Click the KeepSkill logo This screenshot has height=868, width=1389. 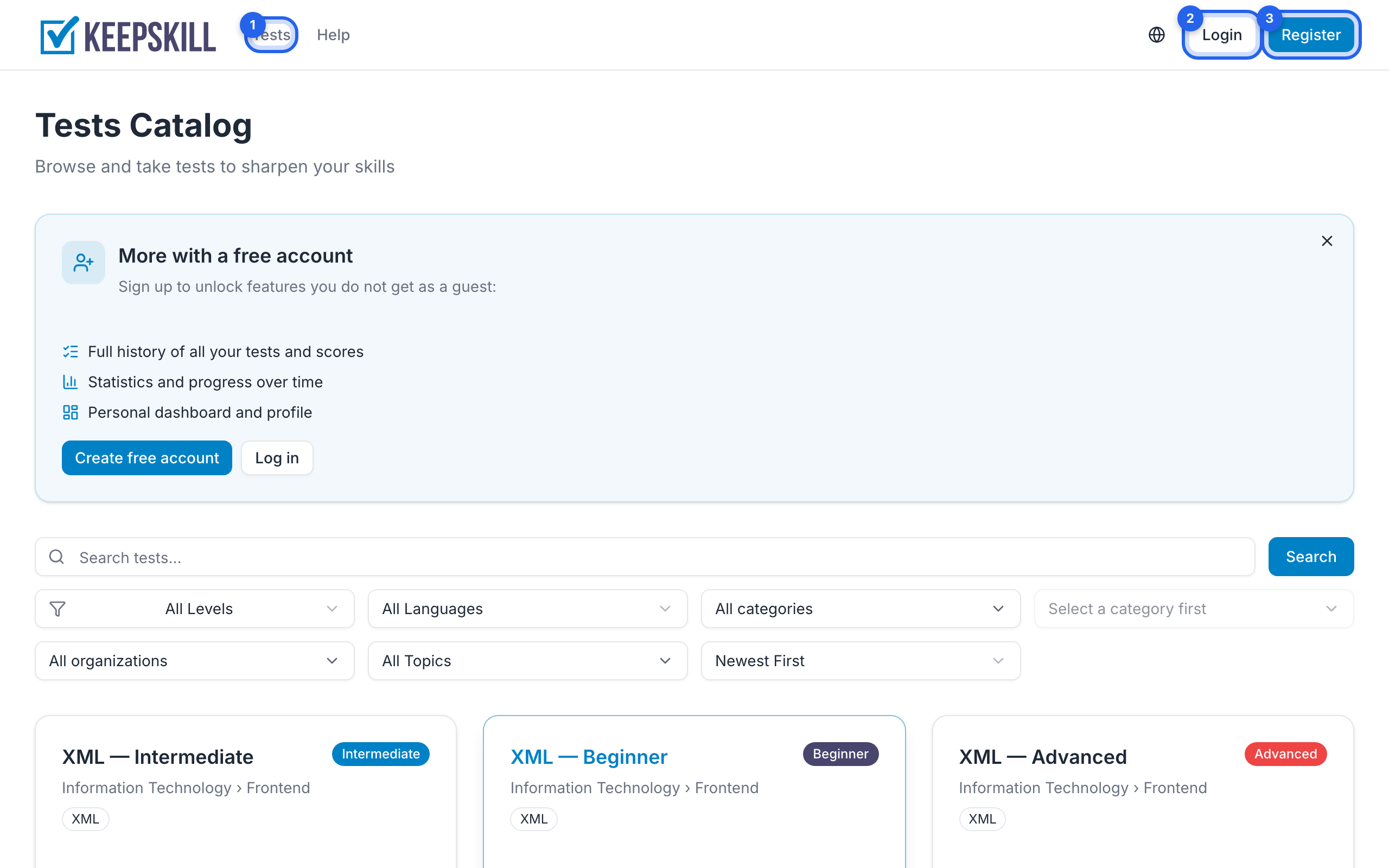pos(128,35)
